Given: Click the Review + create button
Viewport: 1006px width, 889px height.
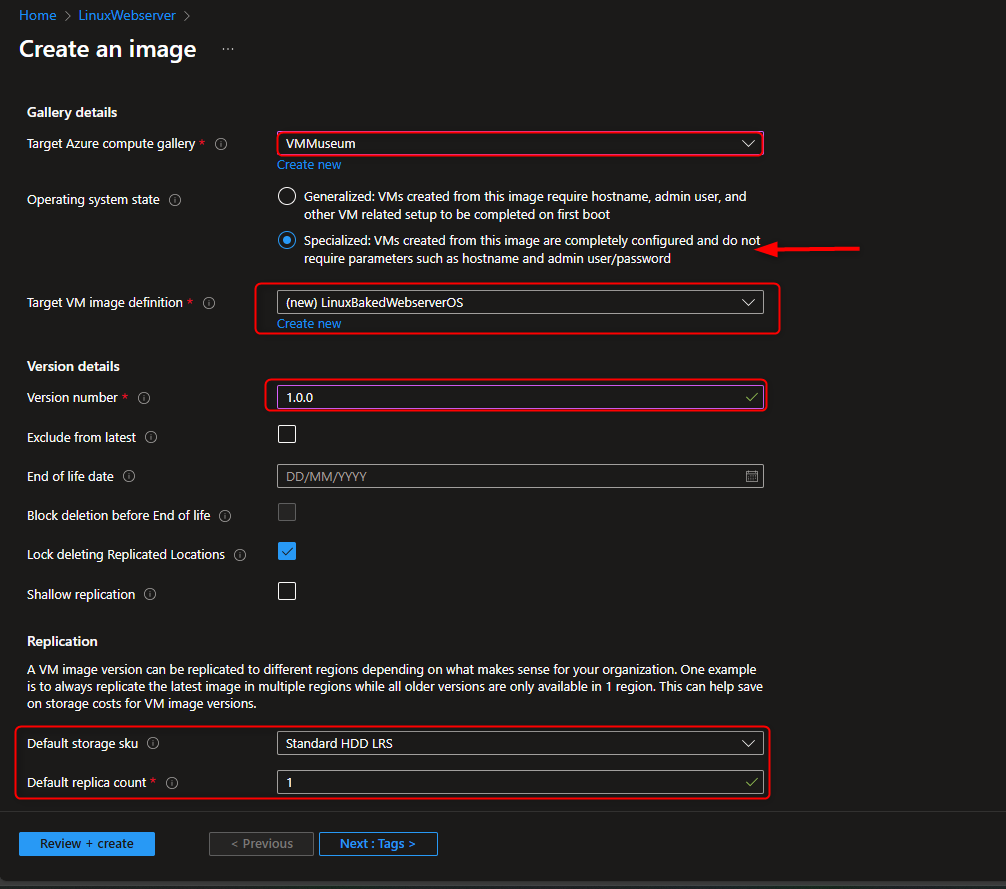Looking at the screenshot, I should point(86,843).
